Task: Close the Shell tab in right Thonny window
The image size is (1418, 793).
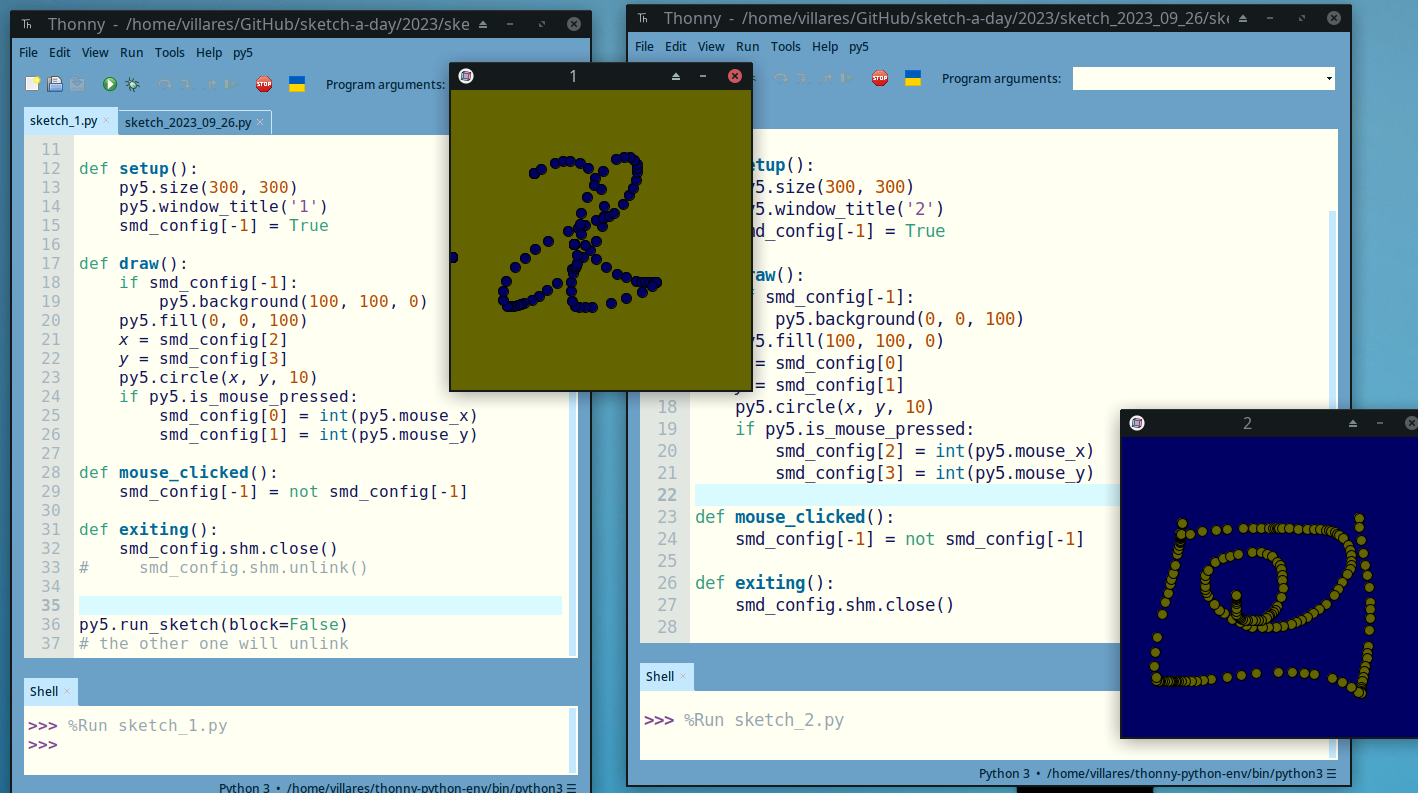Action: tap(683, 677)
